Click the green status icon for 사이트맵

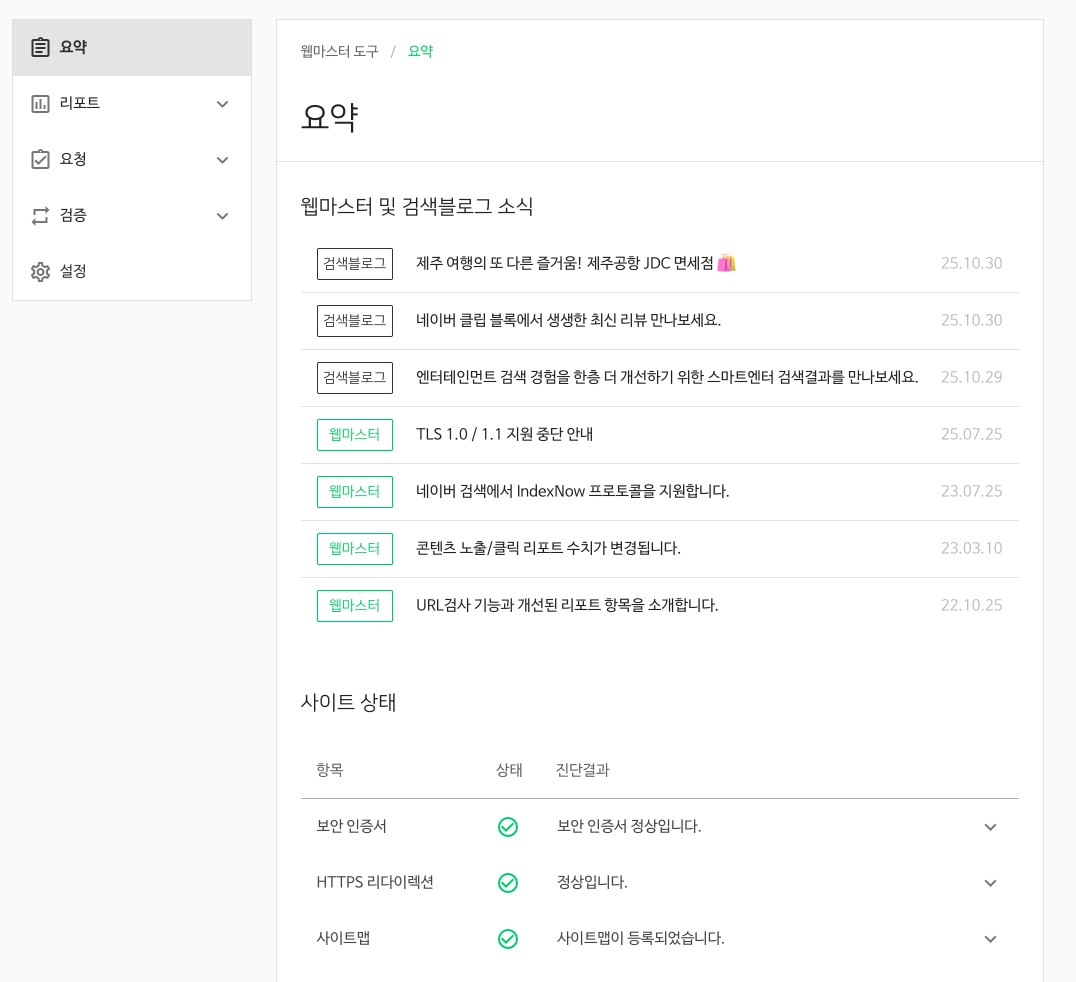click(508, 939)
